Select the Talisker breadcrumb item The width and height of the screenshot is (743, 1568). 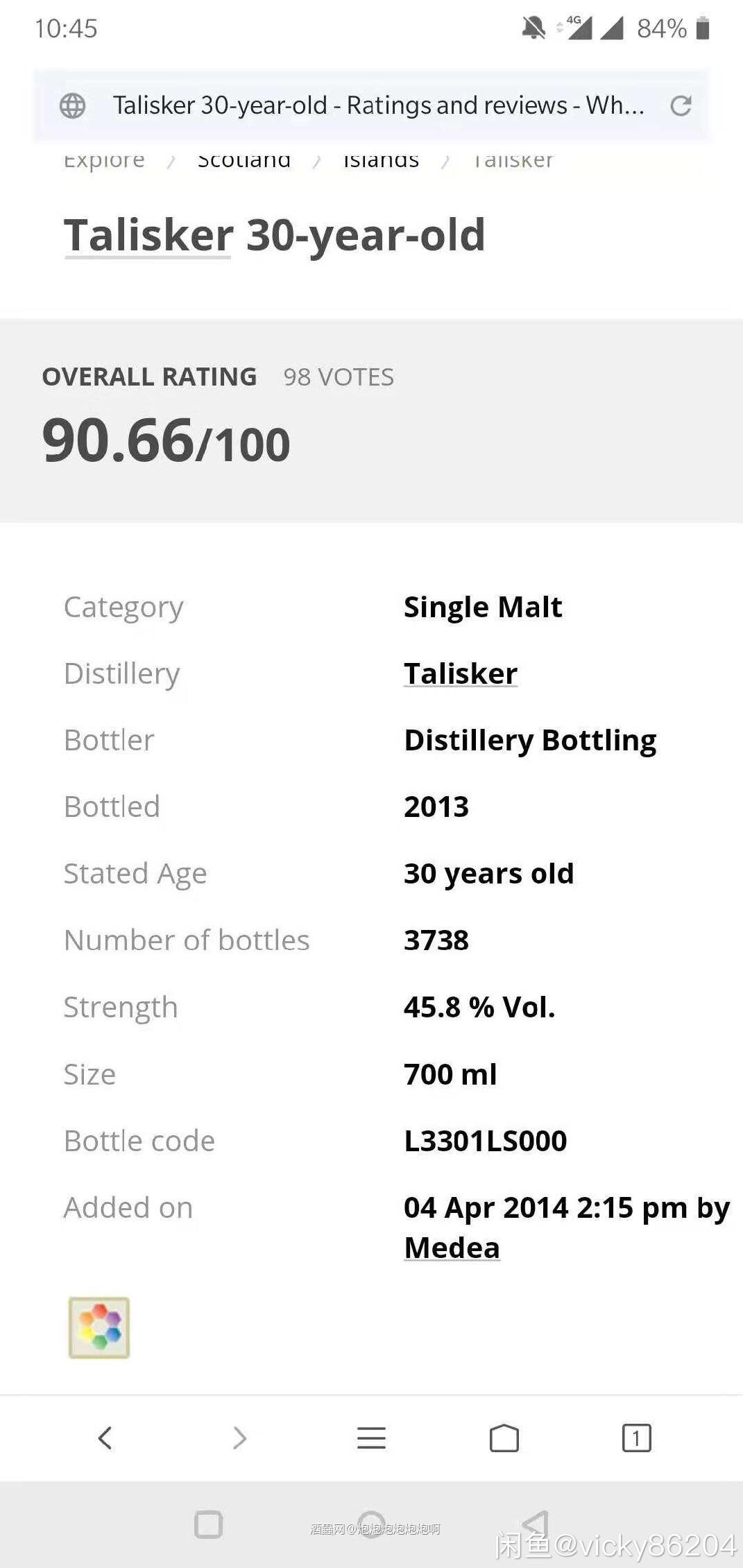tap(513, 161)
